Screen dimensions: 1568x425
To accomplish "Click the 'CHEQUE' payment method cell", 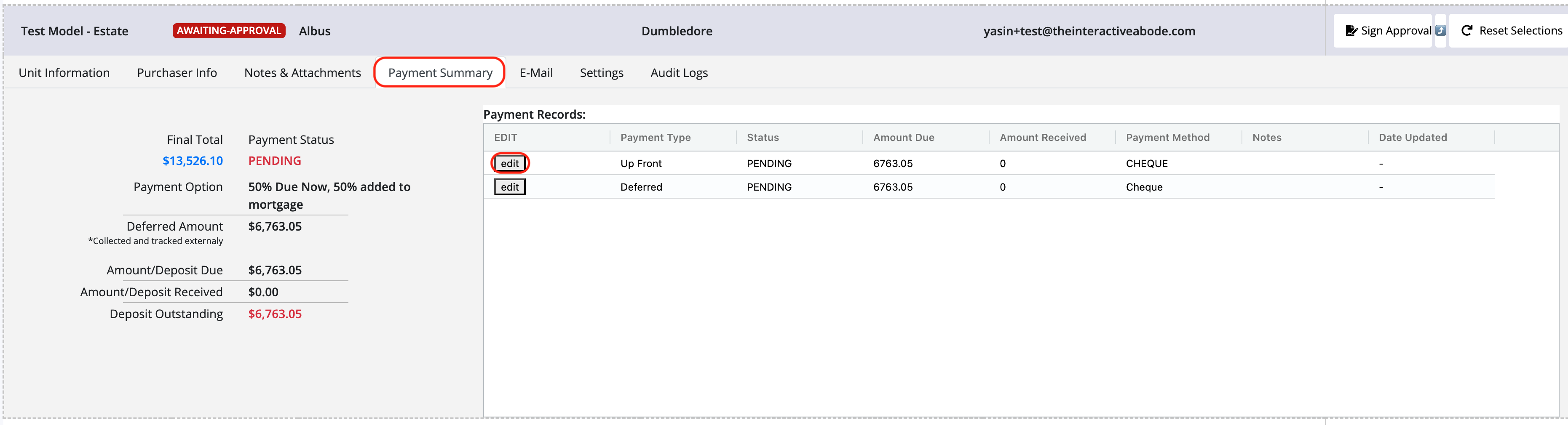I will coord(1147,164).
